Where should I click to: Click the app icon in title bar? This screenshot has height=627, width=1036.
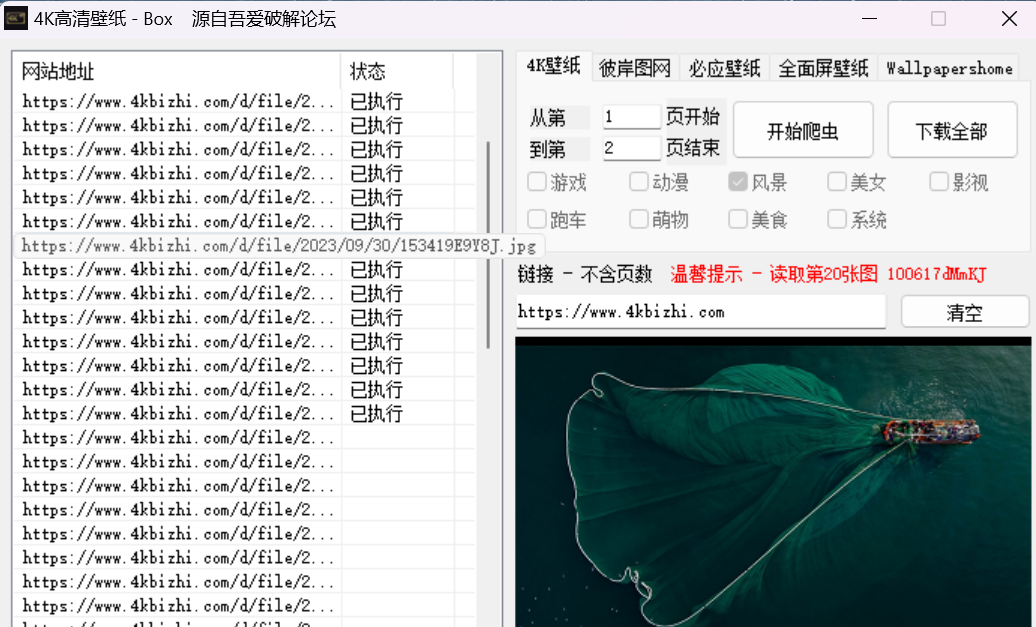[16, 18]
